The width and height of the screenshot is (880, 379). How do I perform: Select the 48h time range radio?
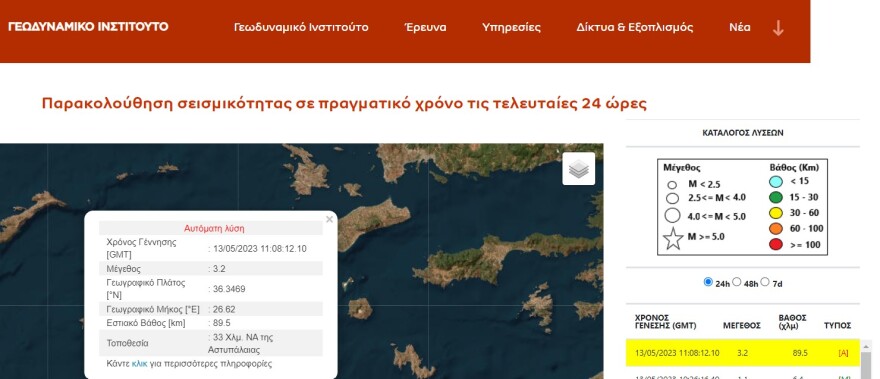[736, 282]
